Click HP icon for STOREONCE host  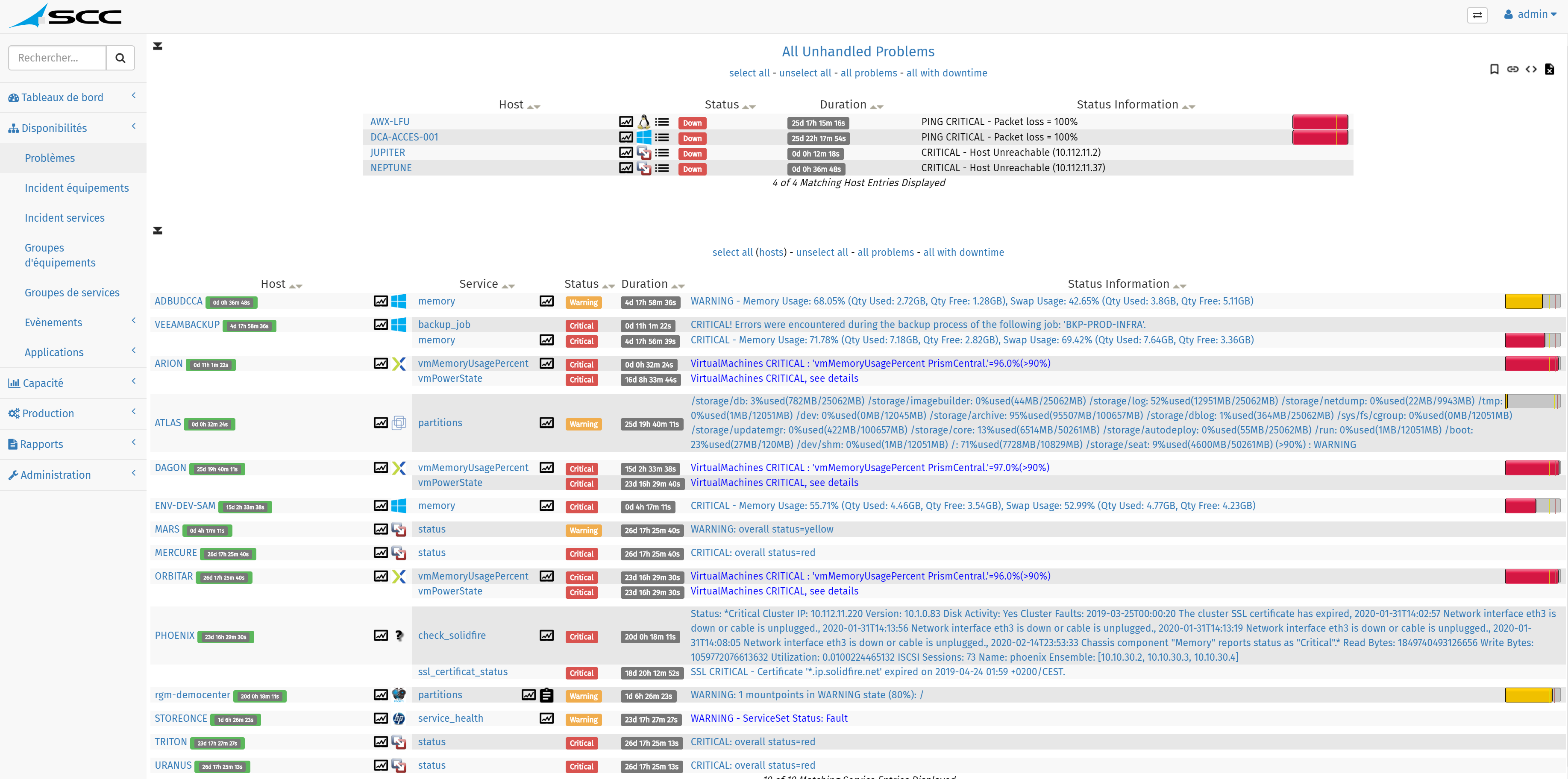pyautogui.click(x=399, y=719)
